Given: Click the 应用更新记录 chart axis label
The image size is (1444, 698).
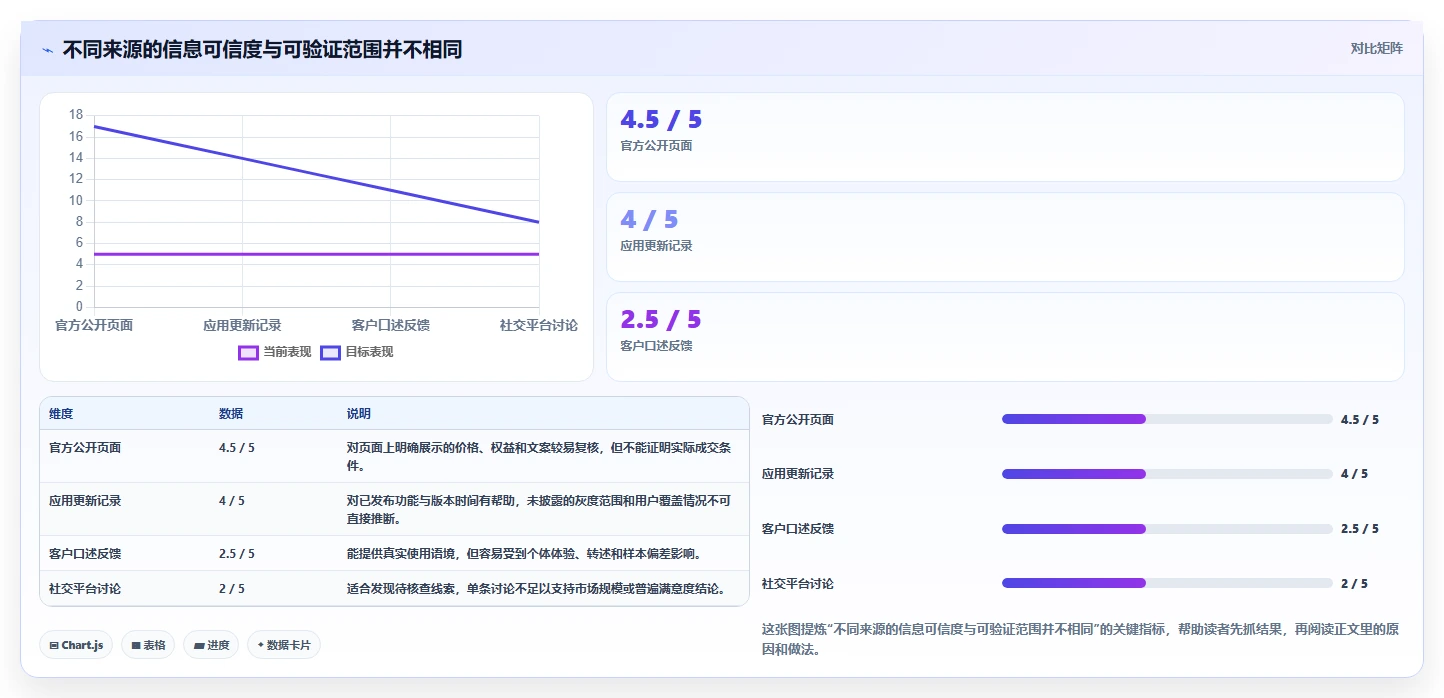Looking at the screenshot, I should [242, 325].
